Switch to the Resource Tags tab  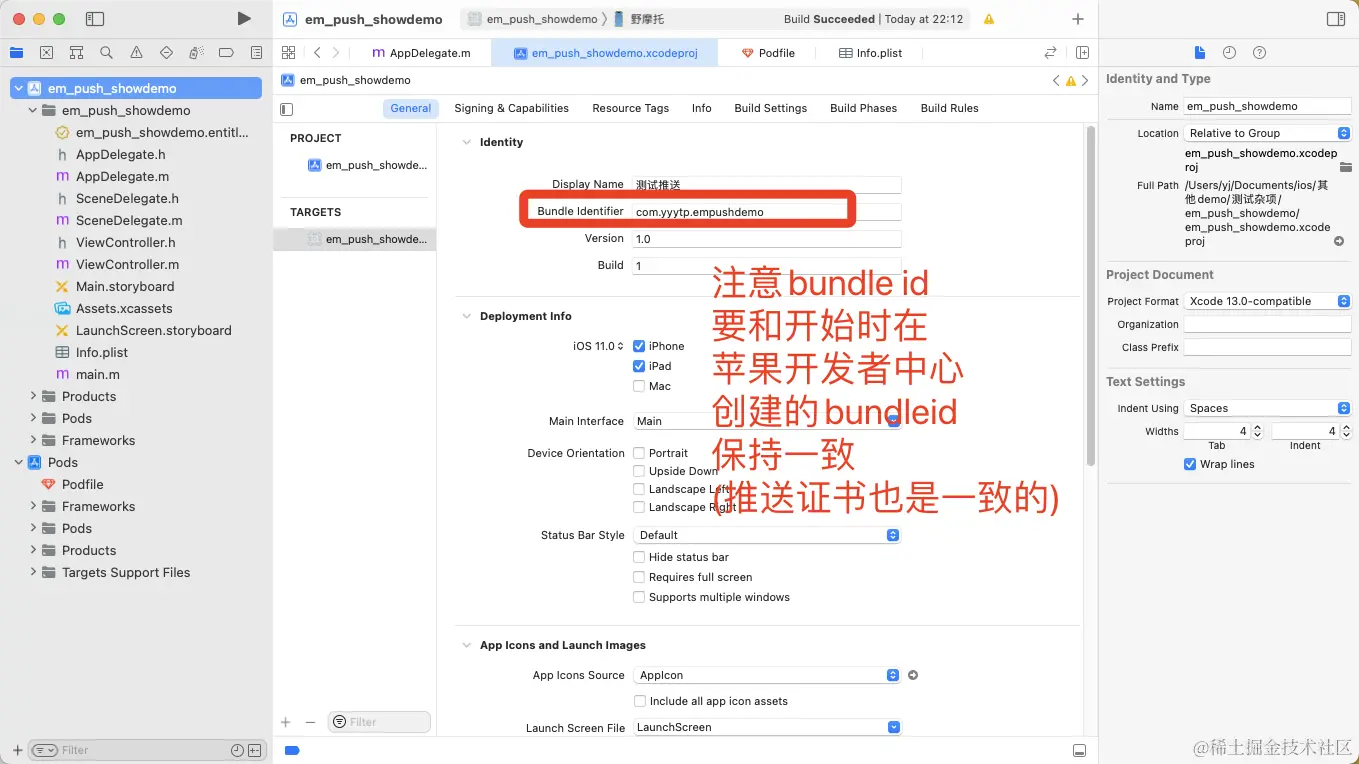click(630, 108)
